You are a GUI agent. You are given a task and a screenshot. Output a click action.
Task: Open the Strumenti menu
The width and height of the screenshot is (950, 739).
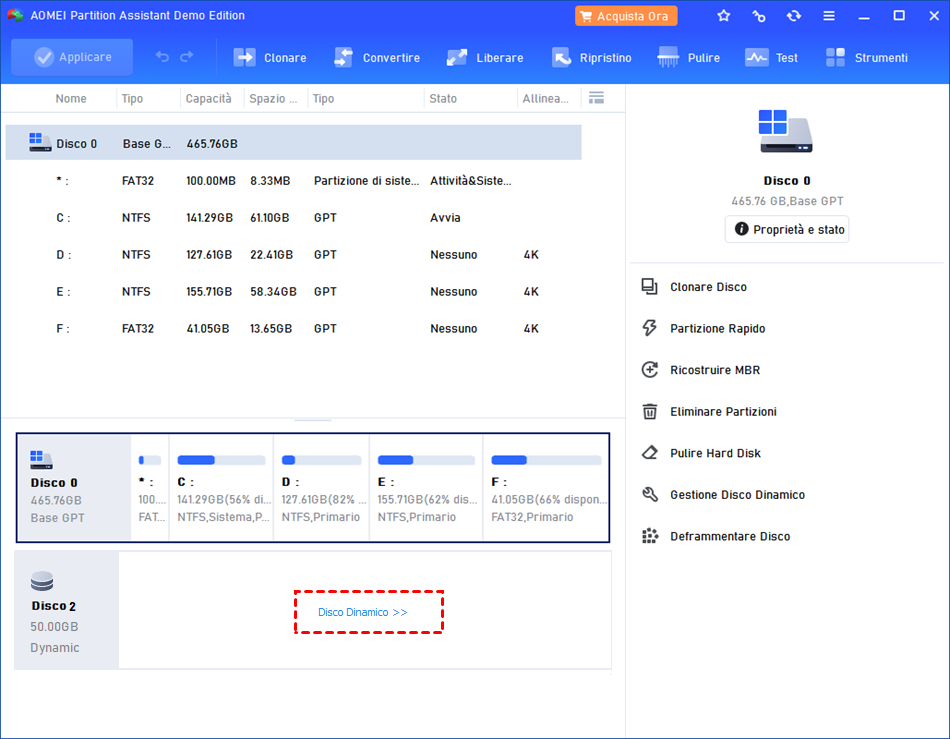[867, 58]
